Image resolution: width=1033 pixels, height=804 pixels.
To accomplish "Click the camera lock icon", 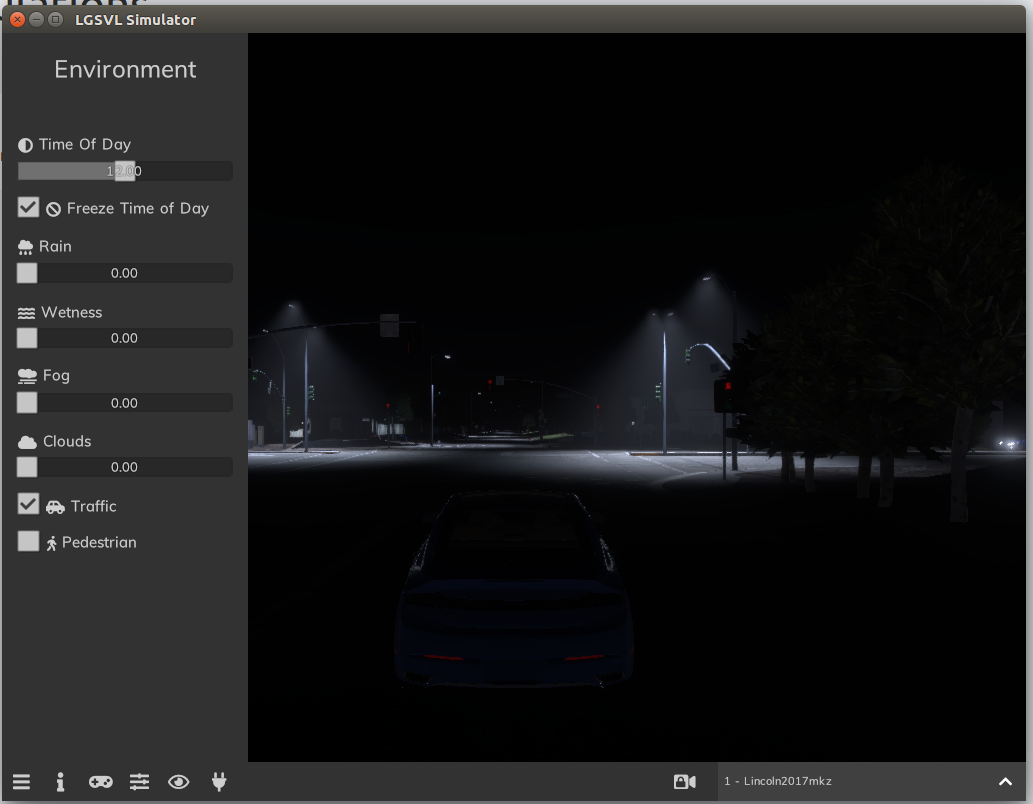I will [684, 781].
